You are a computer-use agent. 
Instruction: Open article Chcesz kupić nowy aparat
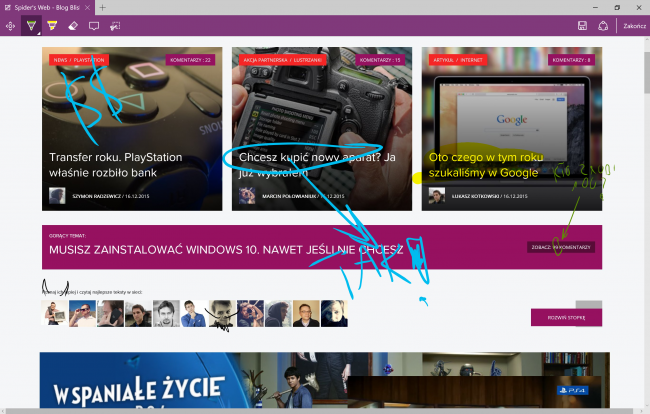click(x=317, y=165)
